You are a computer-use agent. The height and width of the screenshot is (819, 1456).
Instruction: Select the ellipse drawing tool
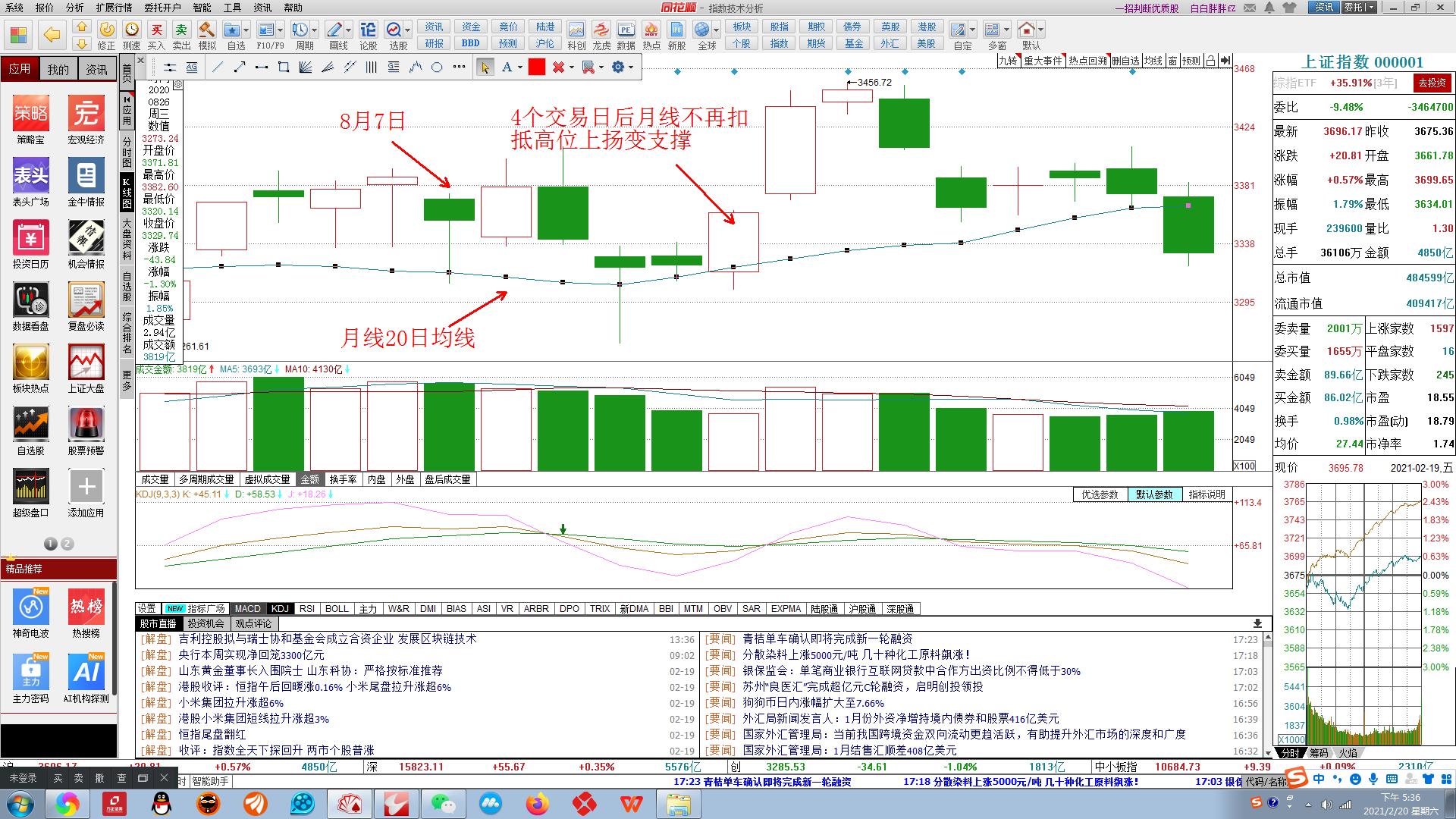[x=437, y=67]
